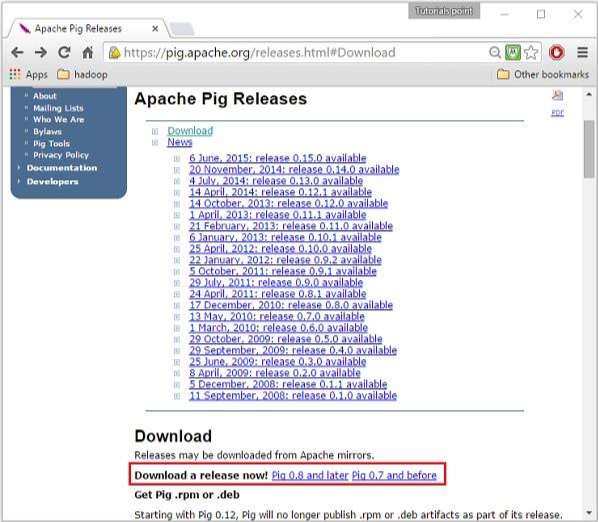Click the scrollbar down arrow
This screenshot has width=598, height=522.
589,513
